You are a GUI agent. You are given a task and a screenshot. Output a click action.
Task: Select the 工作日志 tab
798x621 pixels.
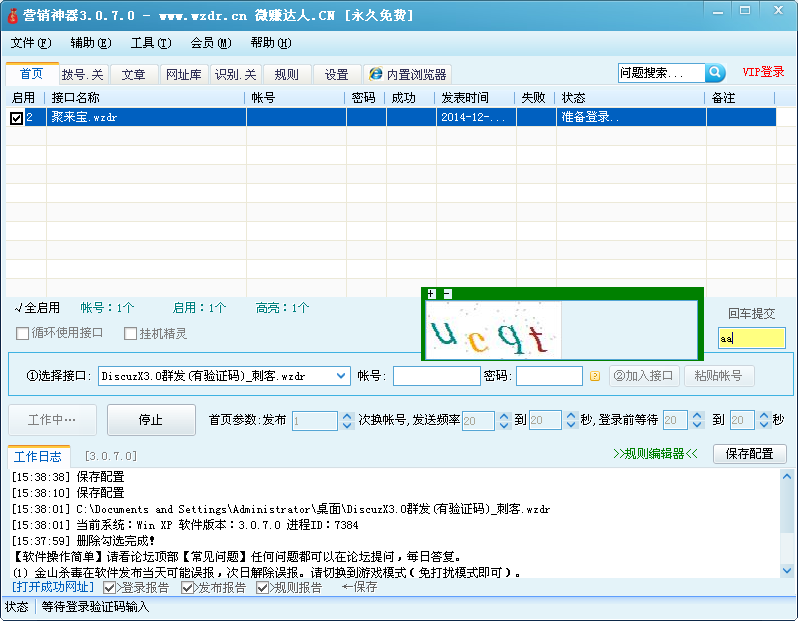pos(38,457)
